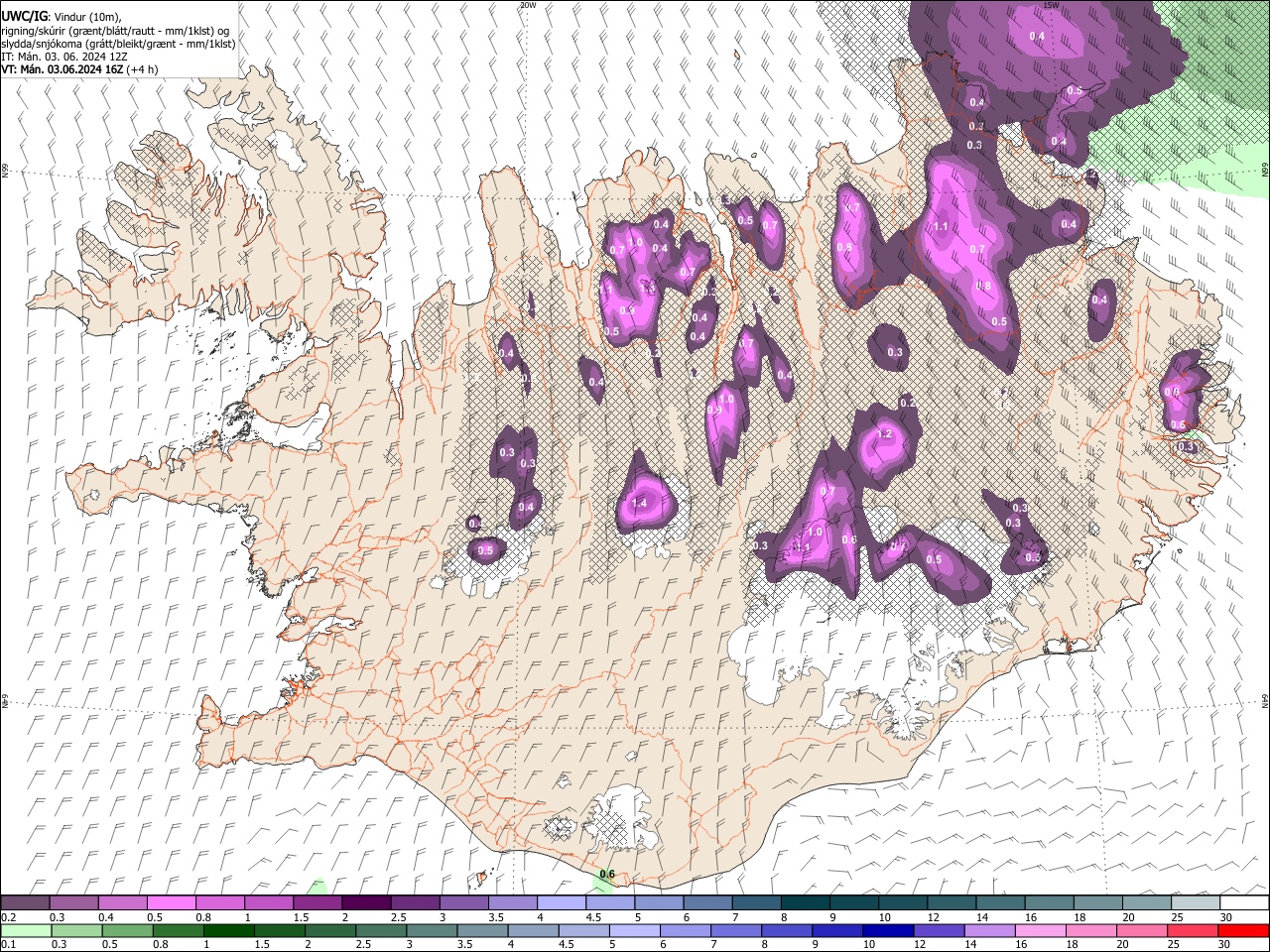
Task: Select the "(+4 h)" forecast offset text
Action: (x=144, y=69)
